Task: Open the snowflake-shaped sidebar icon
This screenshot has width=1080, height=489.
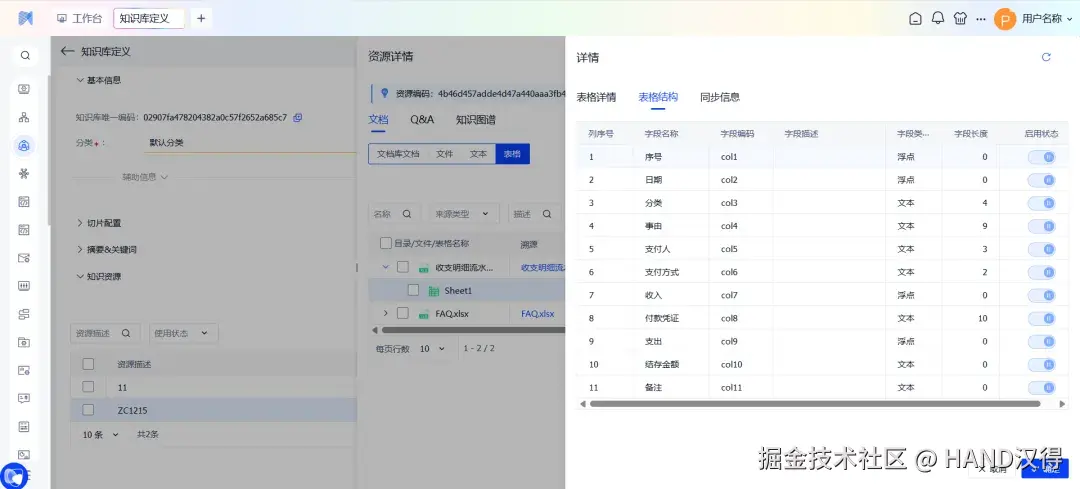Action: (x=24, y=174)
